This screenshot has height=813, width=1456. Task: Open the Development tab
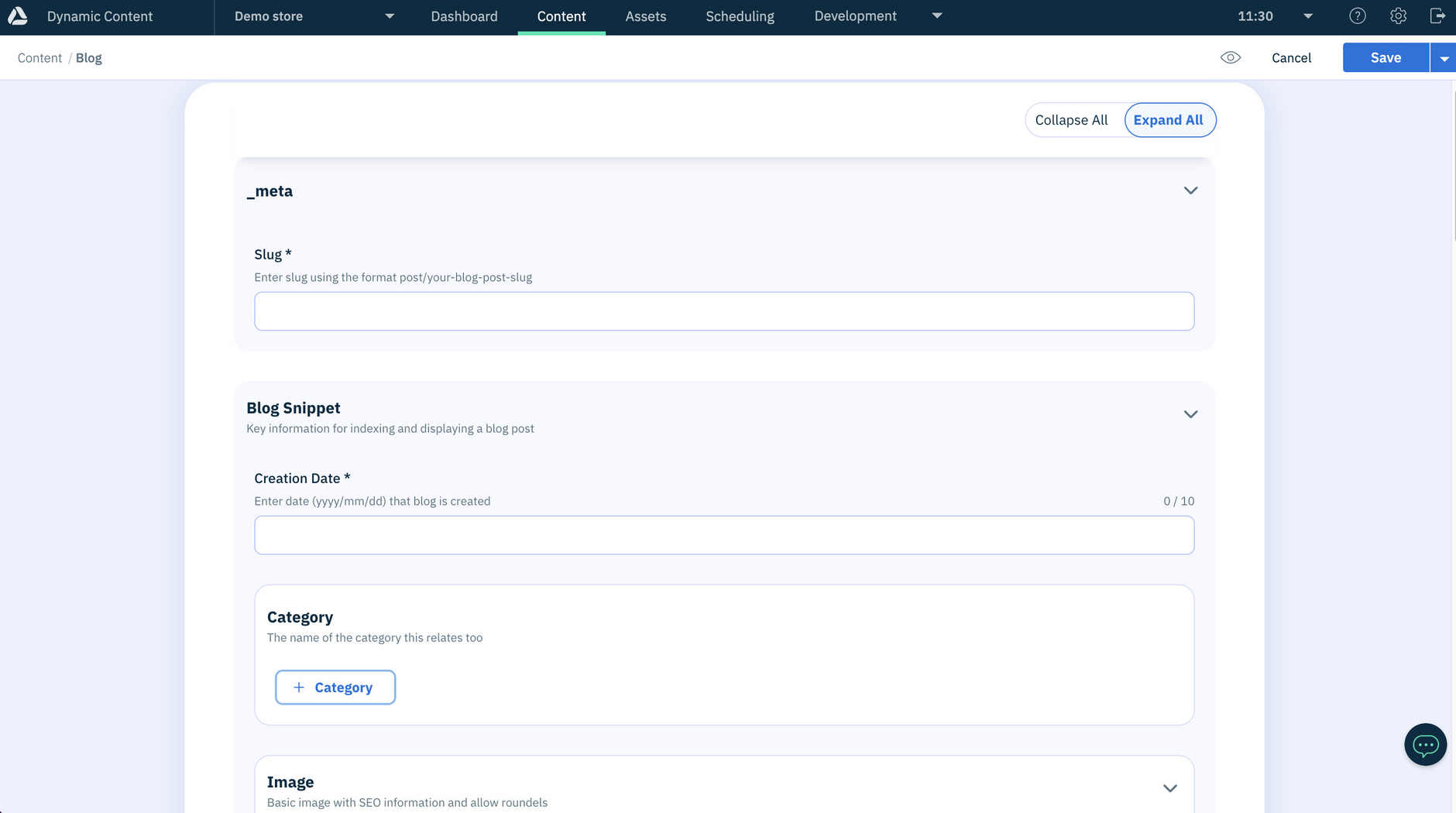point(855,16)
